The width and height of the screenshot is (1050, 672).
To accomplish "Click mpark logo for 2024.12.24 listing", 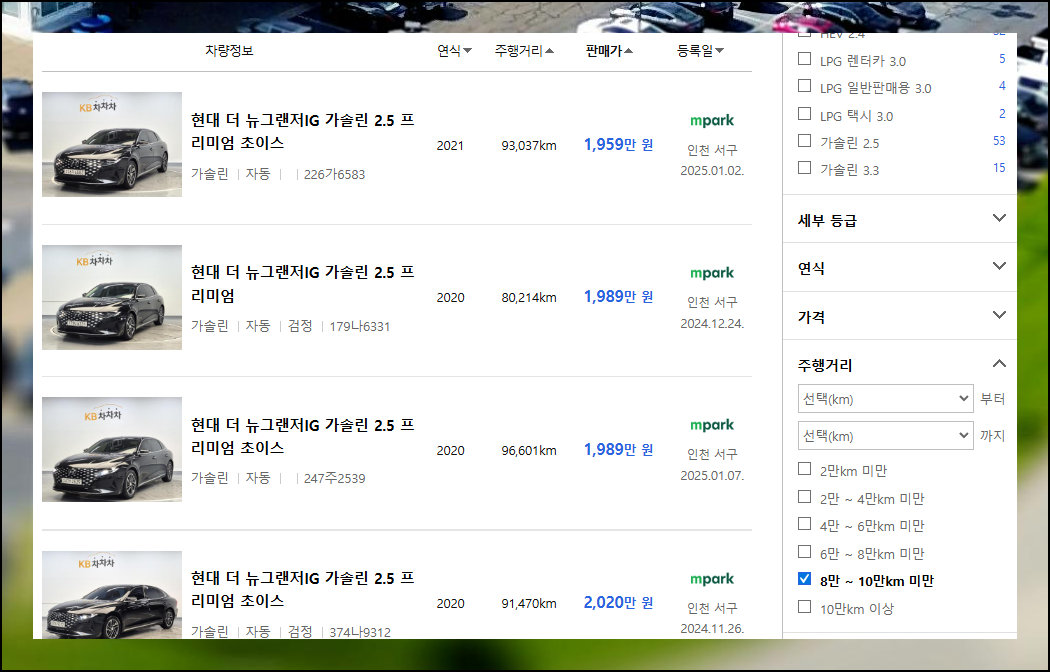I will pos(712,273).
